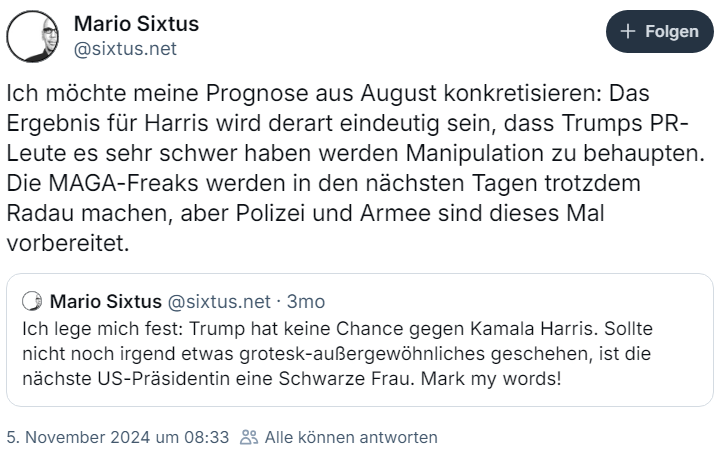Click Mario Sixtus's profile avatar

[x=32, y=37]
